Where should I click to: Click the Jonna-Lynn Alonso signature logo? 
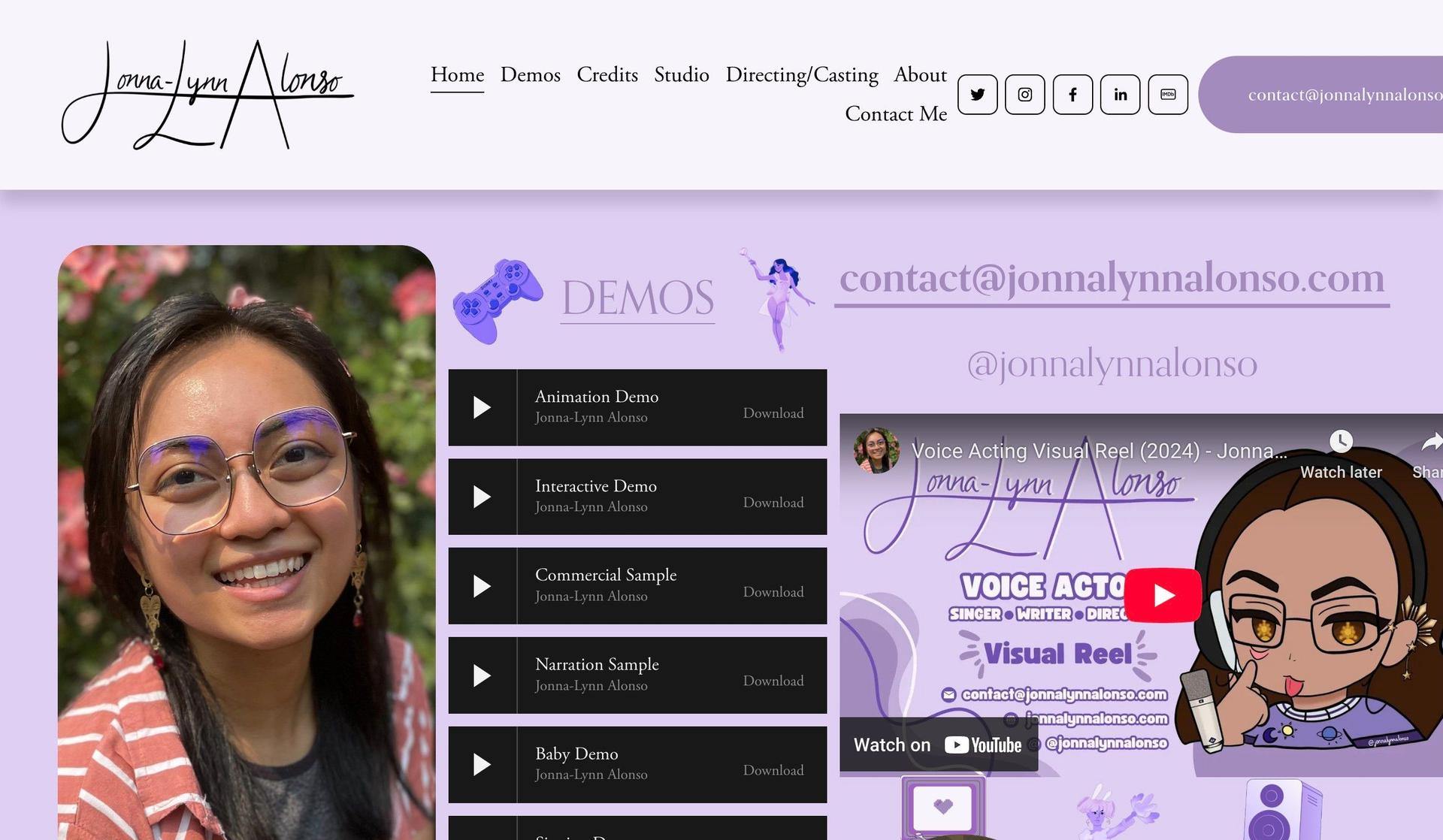[207, 95]
